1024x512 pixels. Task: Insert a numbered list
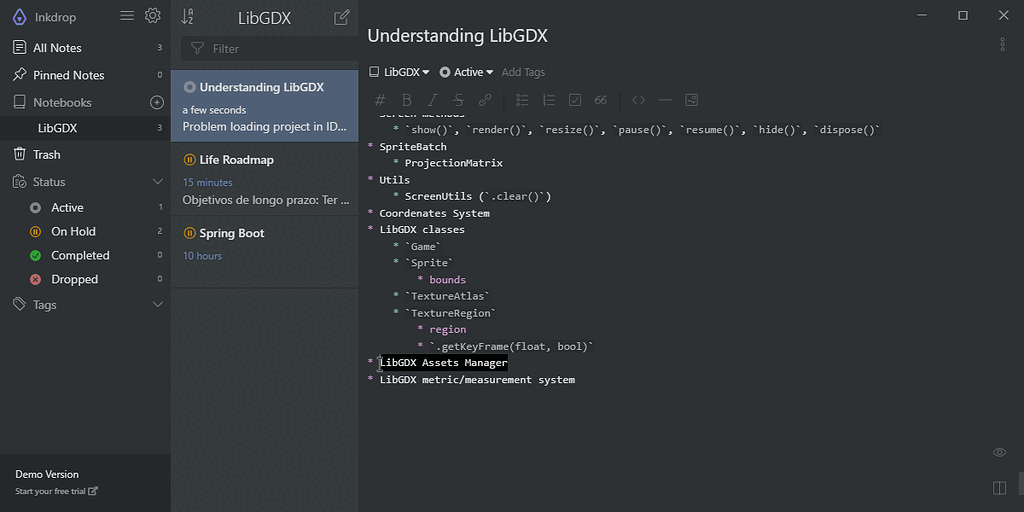tap(549, 100)
